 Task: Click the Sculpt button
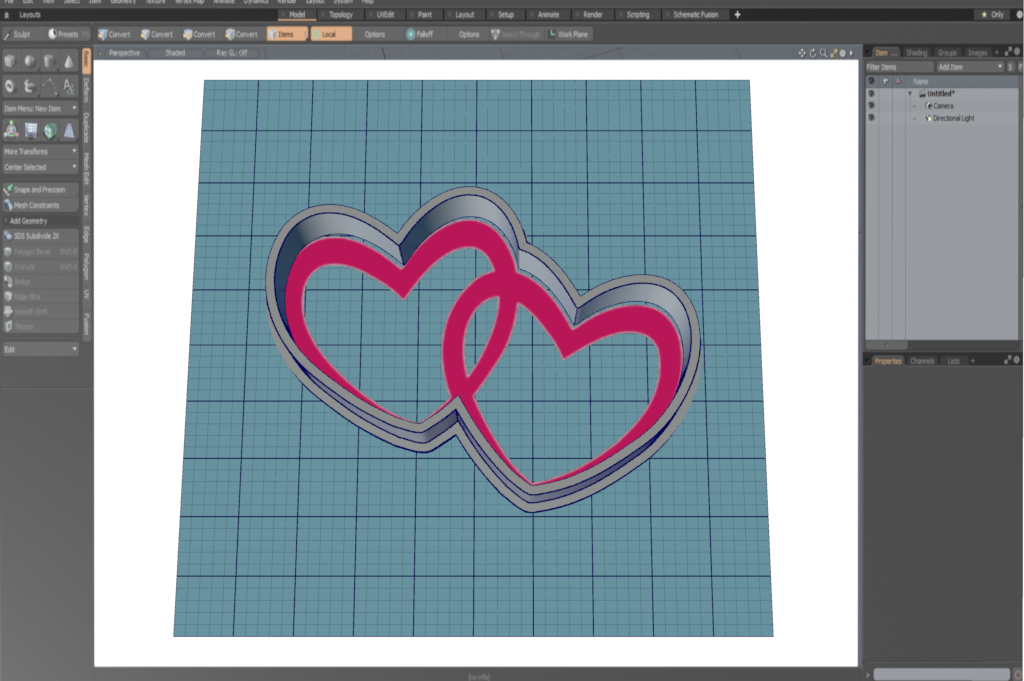click(21, 34)
